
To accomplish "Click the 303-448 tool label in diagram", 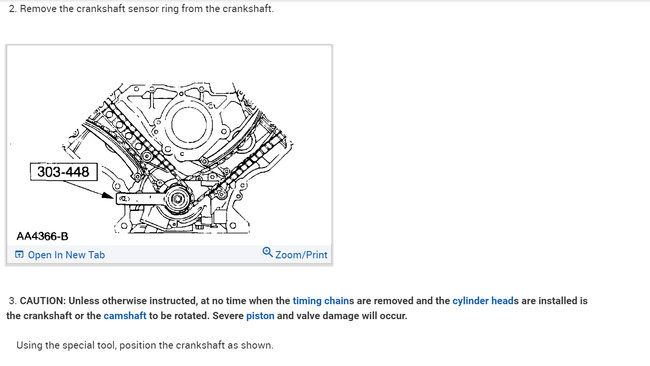I will pyautogui.click(x=63, y=172).
